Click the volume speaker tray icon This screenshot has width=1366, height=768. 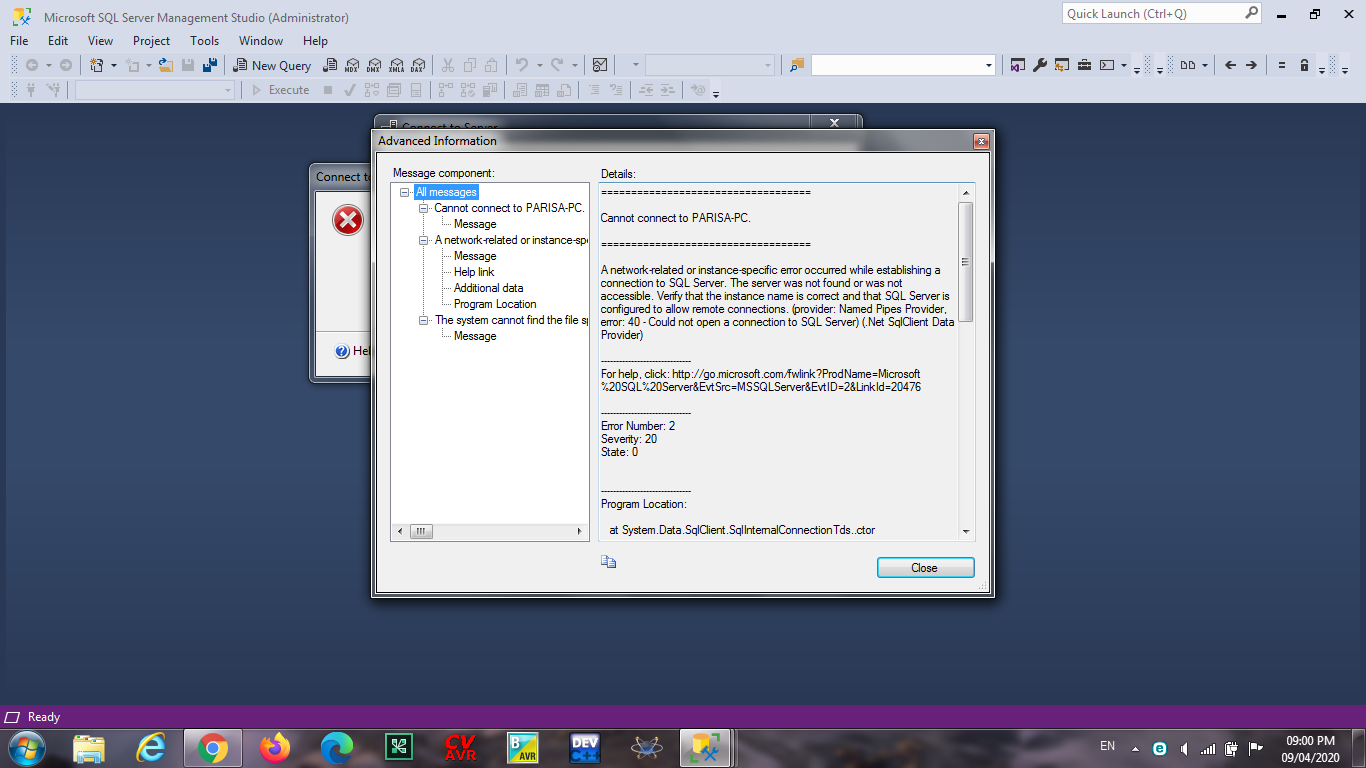tap(1183, 748)
